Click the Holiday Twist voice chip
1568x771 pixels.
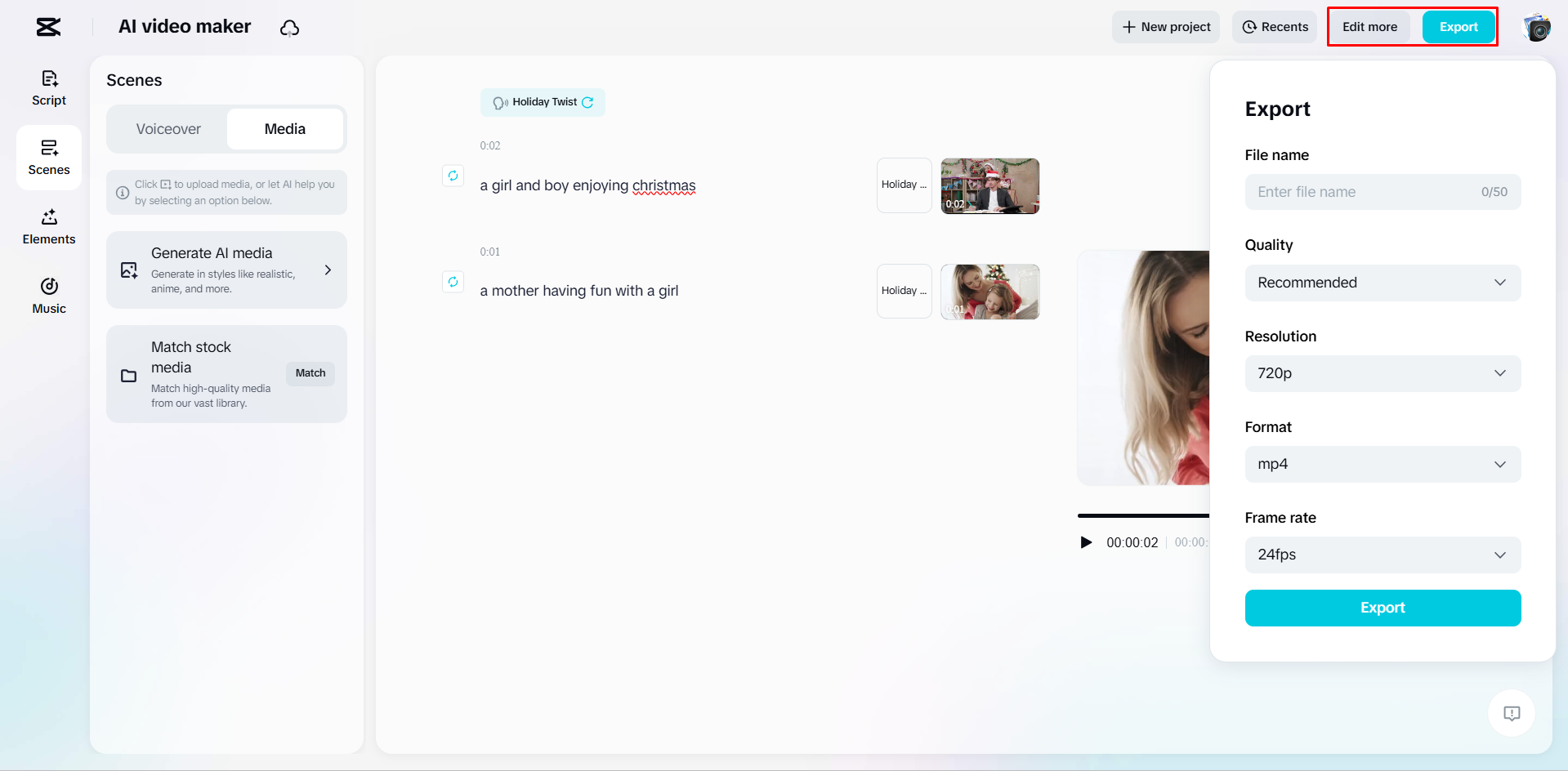pos(543,102)
